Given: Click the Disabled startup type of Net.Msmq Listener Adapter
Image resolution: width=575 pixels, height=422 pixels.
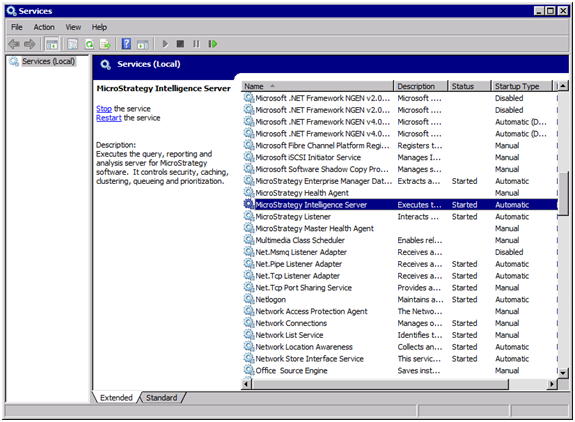Looking at the screenshot, I should (x=509, y=252).
